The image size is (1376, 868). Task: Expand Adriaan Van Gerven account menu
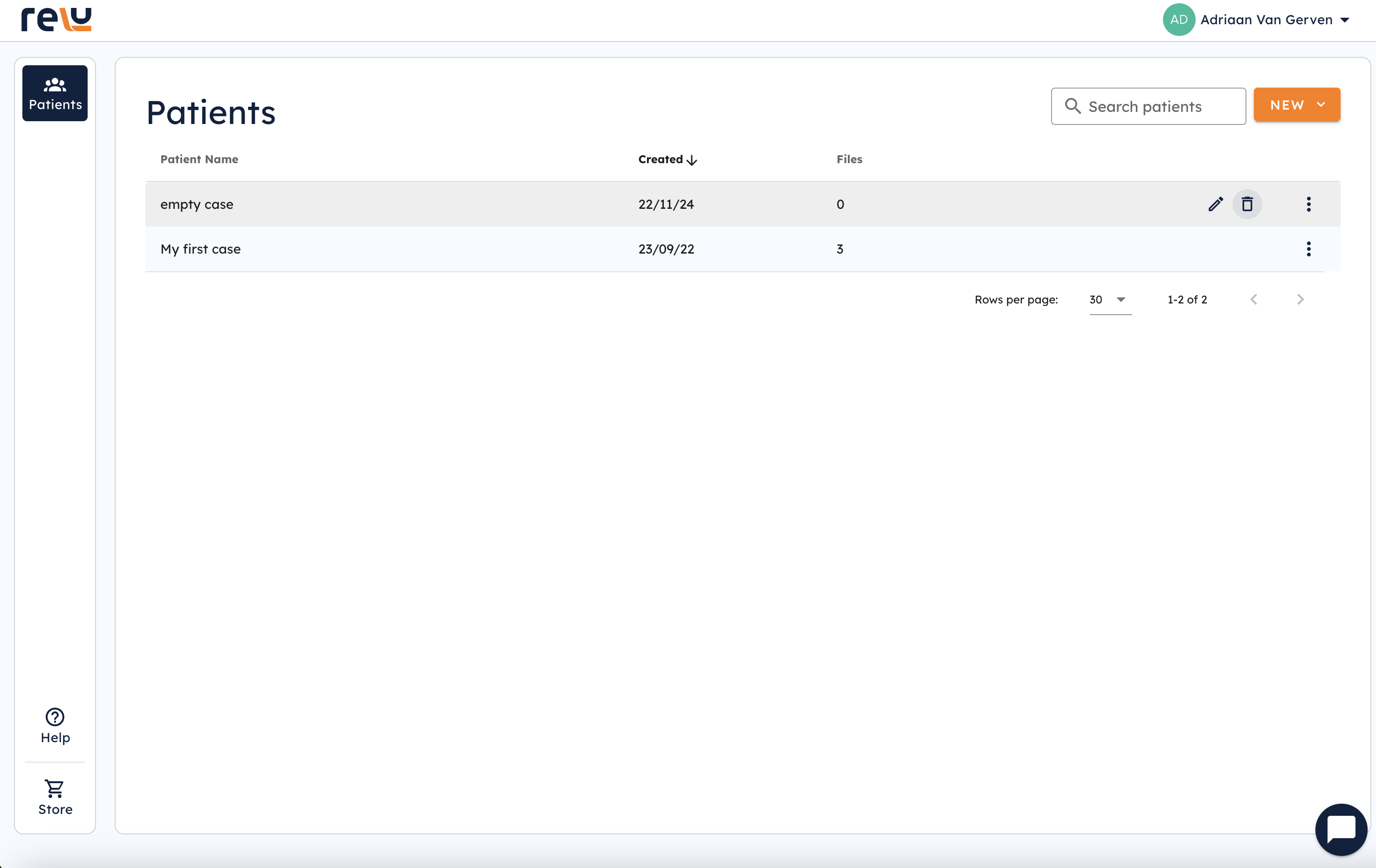(x=1345, y=20)
